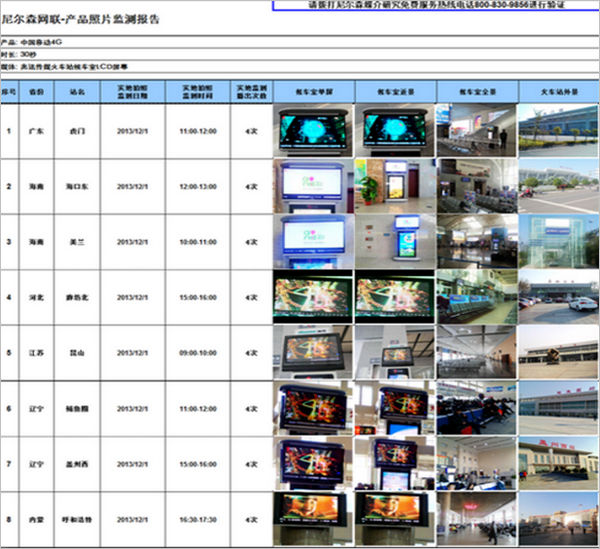Open row 4 waiting room panorama photo
Viewport: 600px width, 549px height.
[476, 297]
